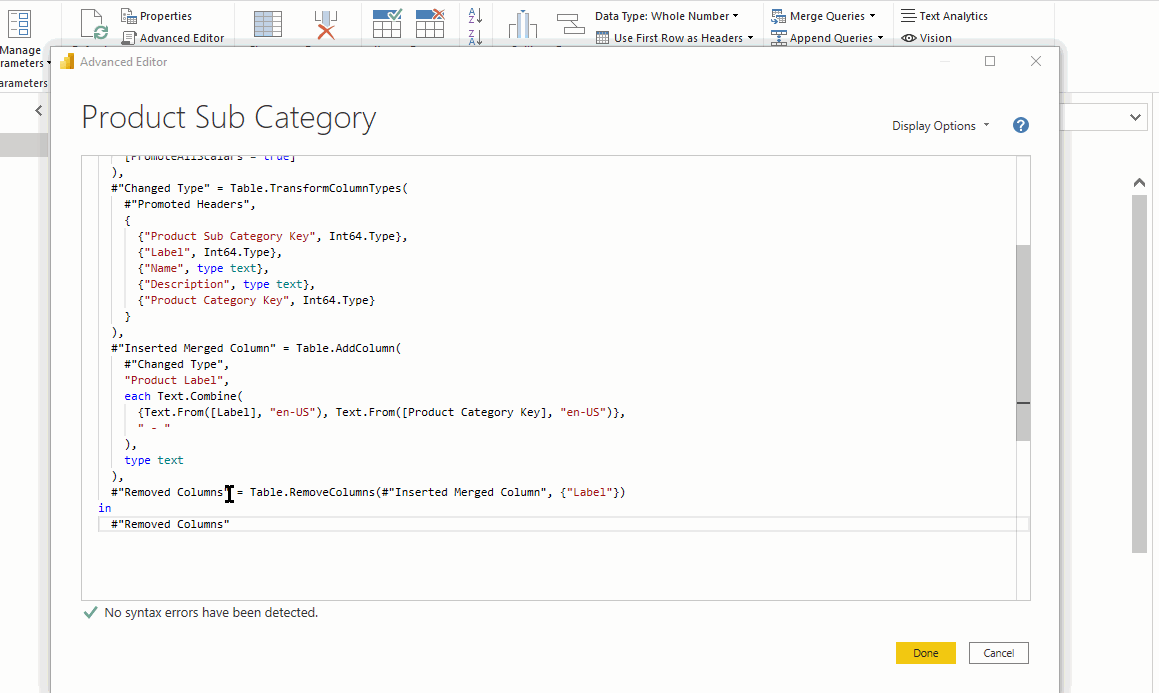Viewport: 1159px width, 693px height.
Task: Sort descending with the Z-A icon
Action: (475, 36)
